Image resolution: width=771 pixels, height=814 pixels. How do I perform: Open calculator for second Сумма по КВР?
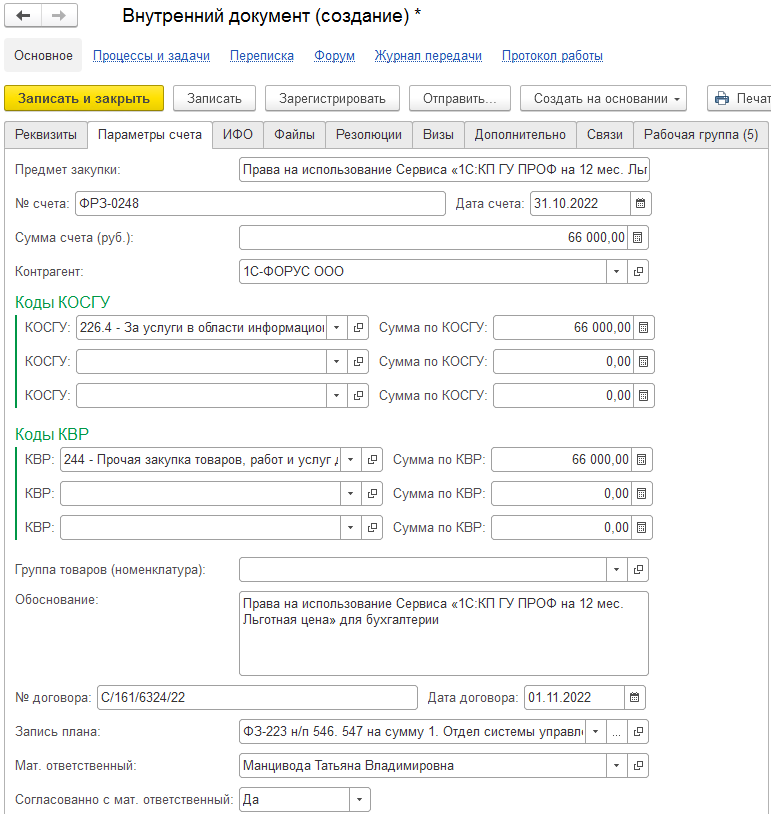tap(641, 493)
